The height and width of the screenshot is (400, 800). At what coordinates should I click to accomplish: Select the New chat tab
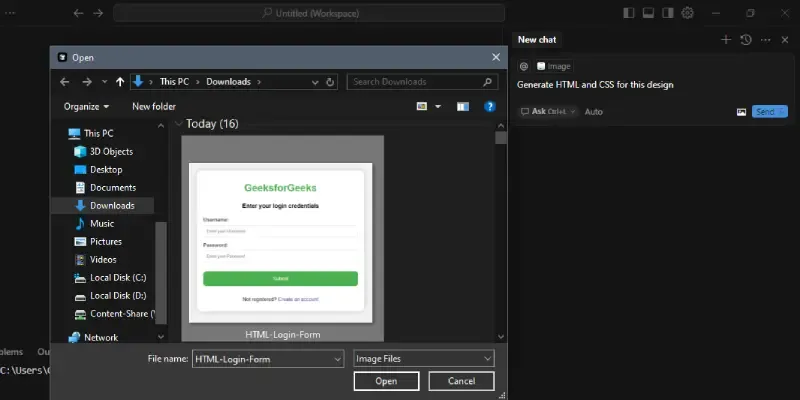[537, 40]
